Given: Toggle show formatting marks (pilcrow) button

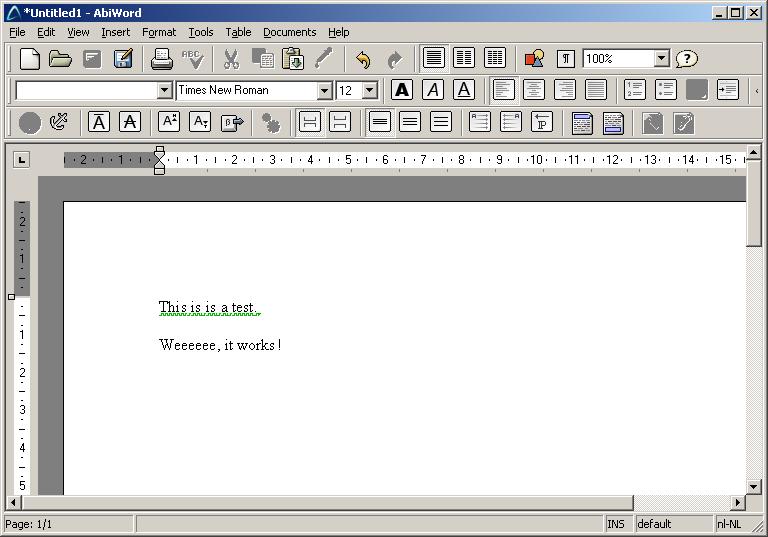Looking at the screenshot, I should tap(566, 59).
